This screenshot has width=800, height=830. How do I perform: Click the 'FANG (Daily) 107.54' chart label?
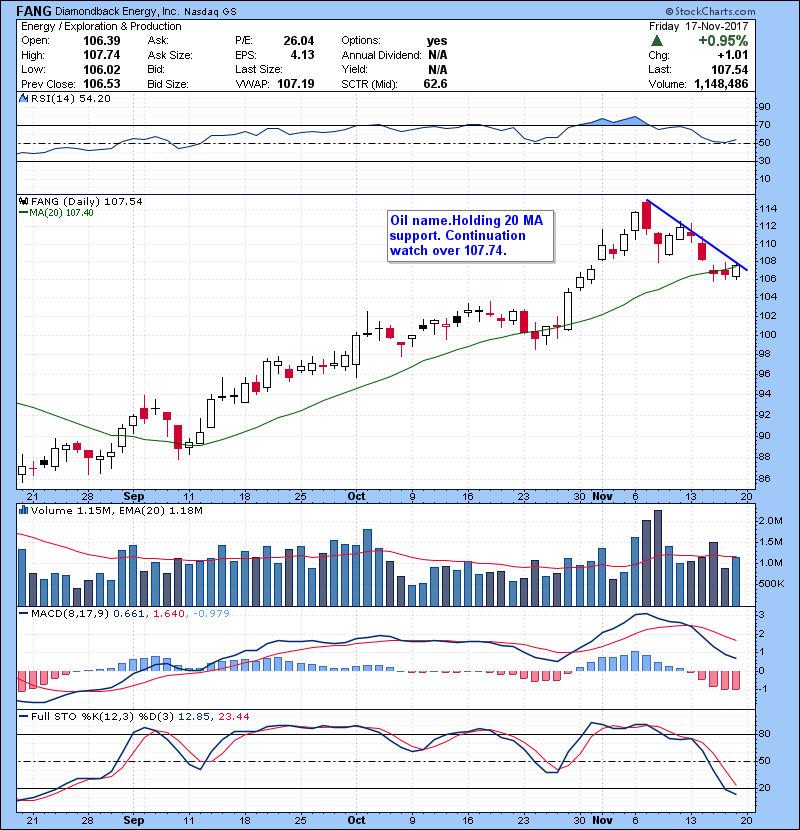point(87,202)
